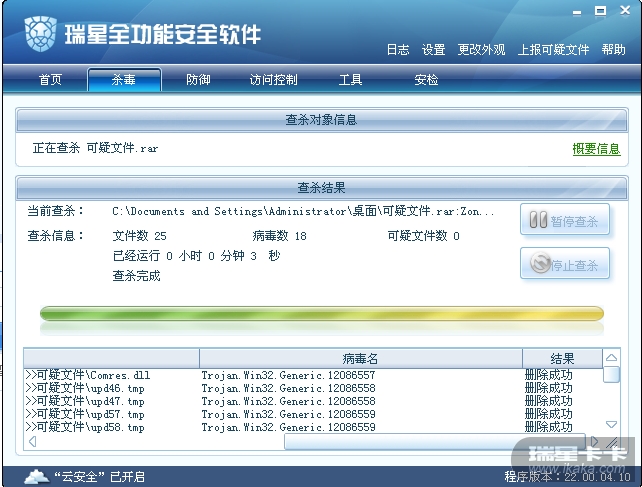642x487 pixels.
Task: Open the 日志 menu link
Action: tap(398, 50)
